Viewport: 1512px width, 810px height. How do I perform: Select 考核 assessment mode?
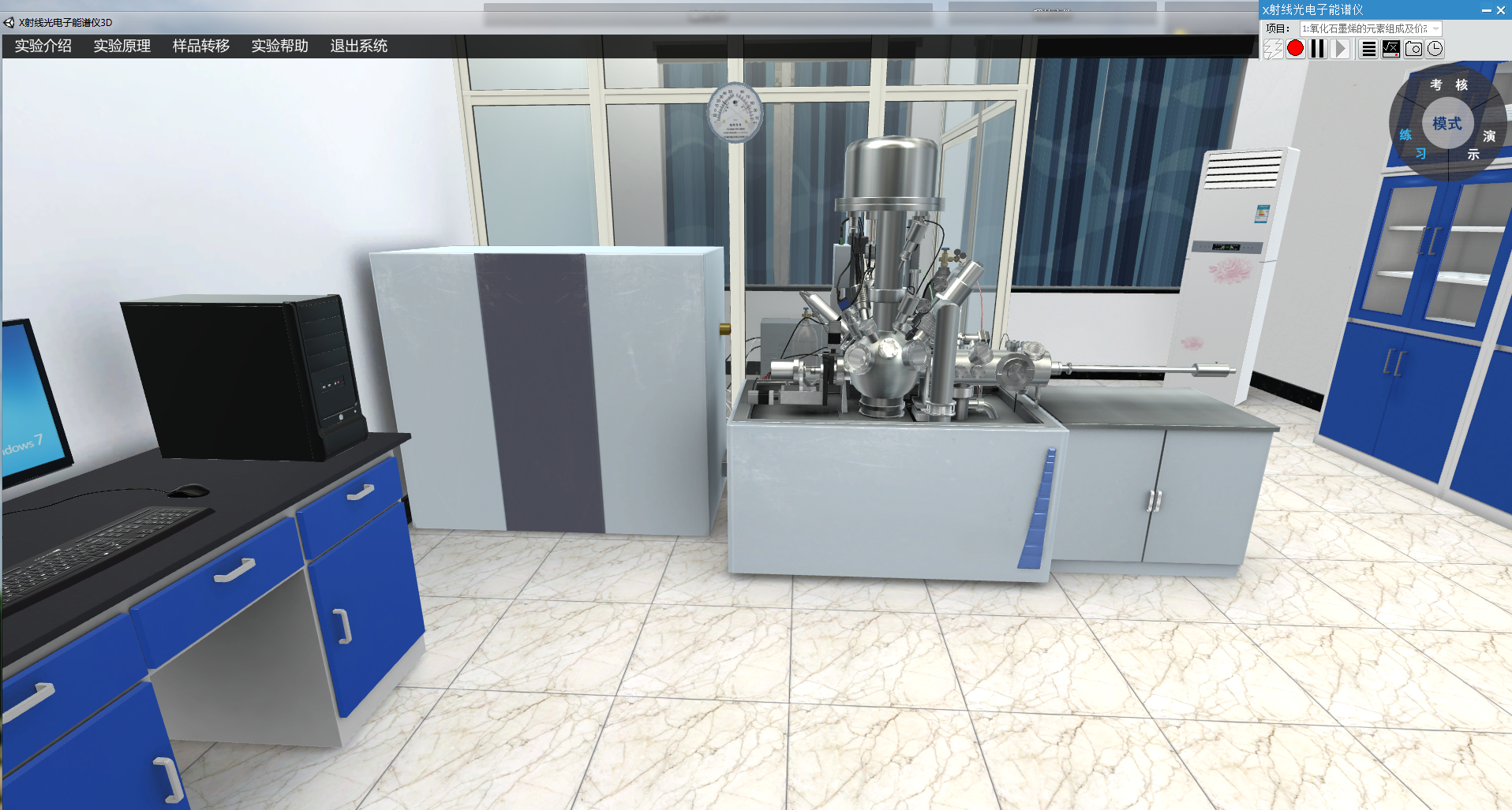click(1449, 84)
